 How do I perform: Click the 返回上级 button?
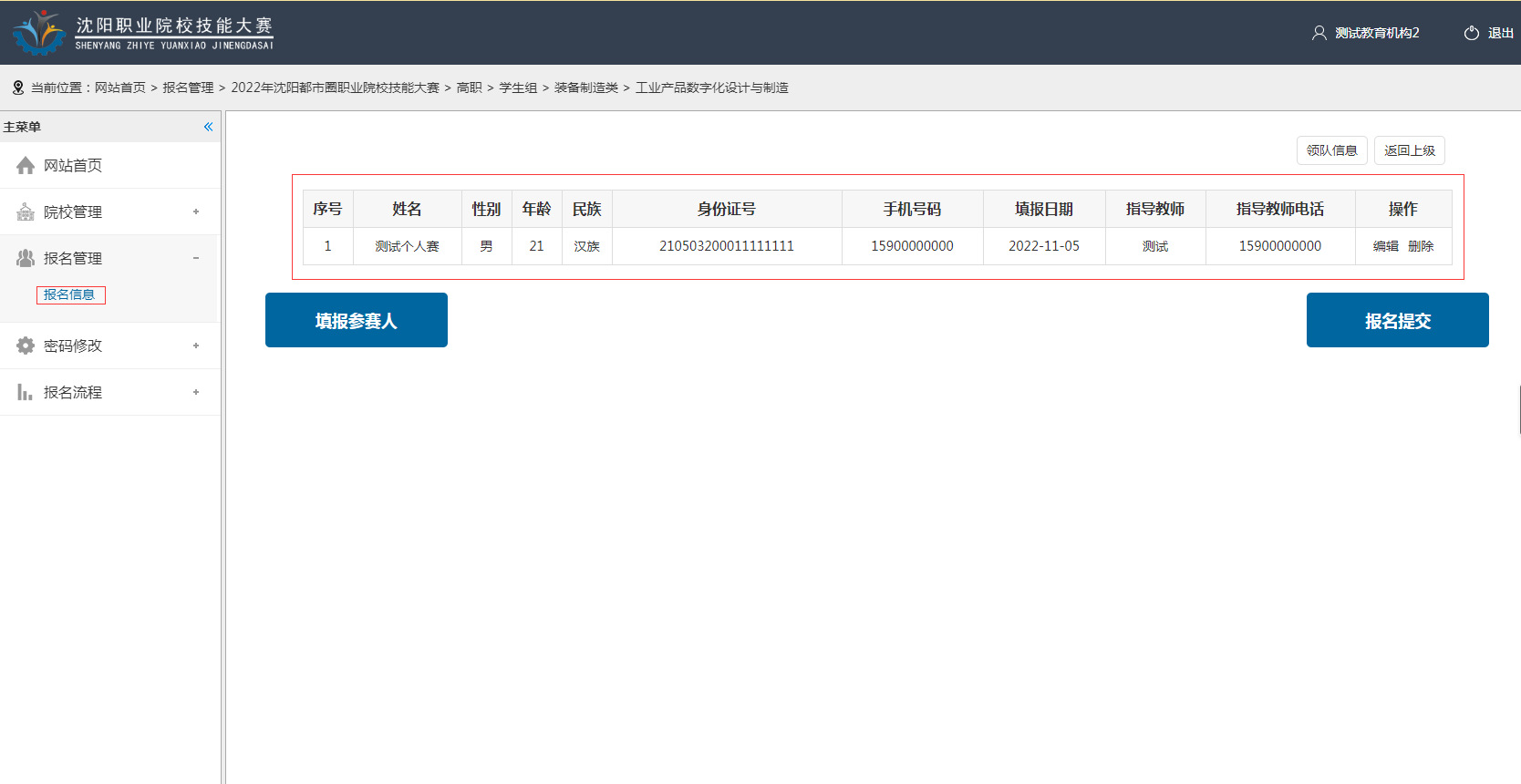click(x=1410, y=150)
